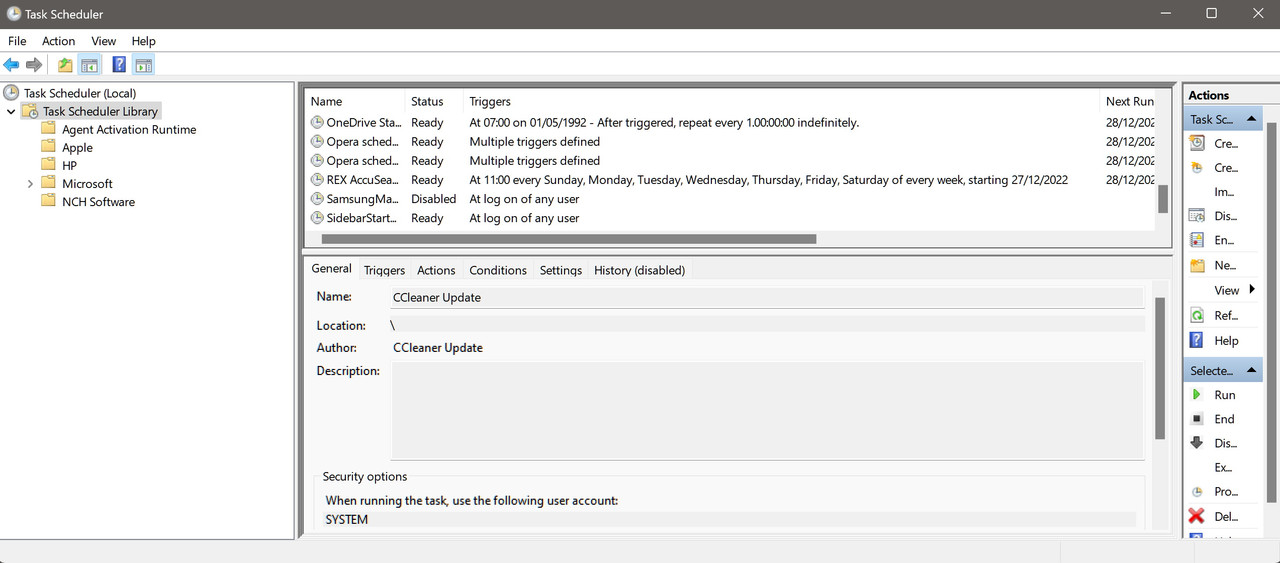Click the Disabled status of SamsungMa...
1280x563 pixels.
pos(433,199)
